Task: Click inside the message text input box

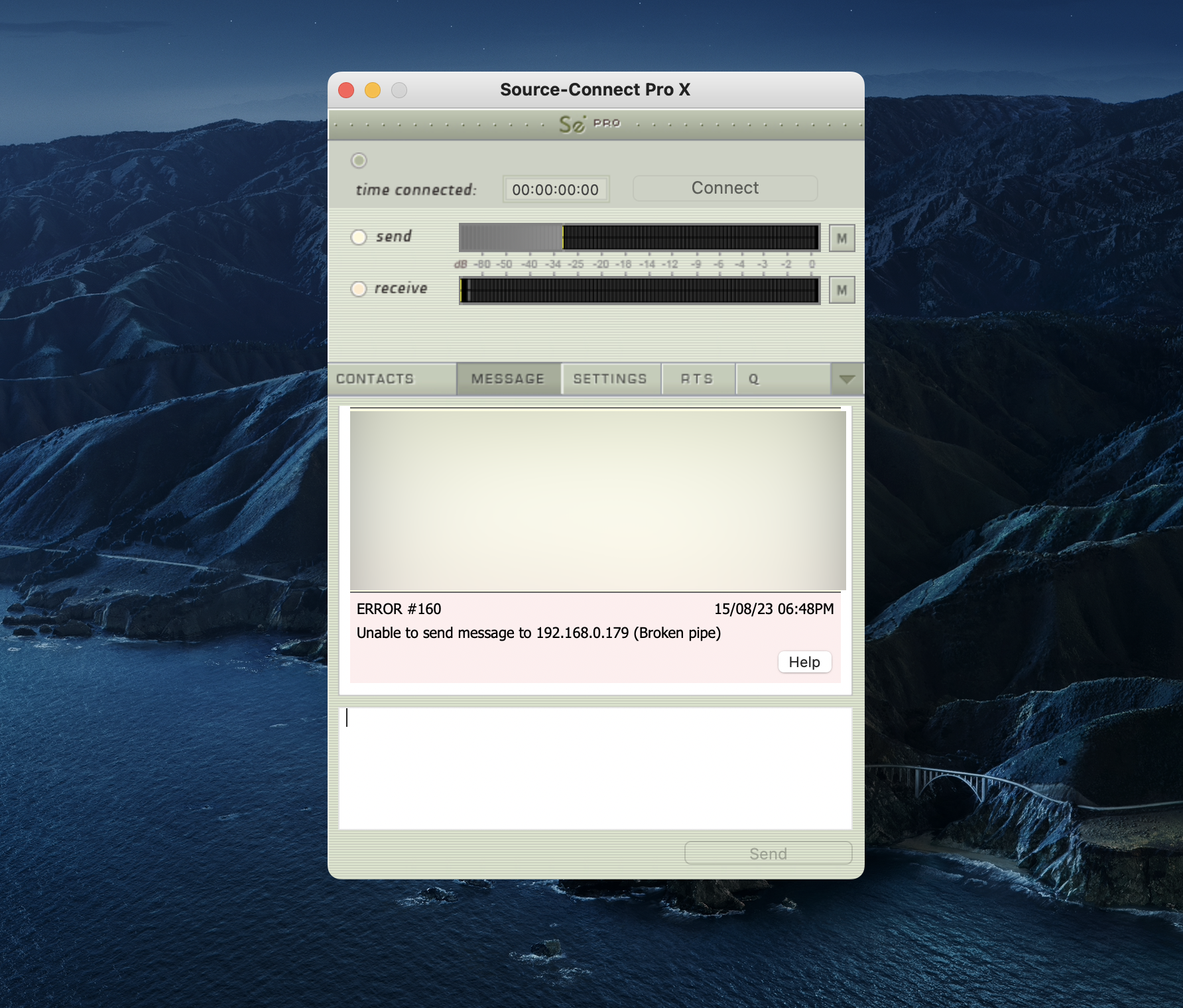Action: [x=595, y=768]
